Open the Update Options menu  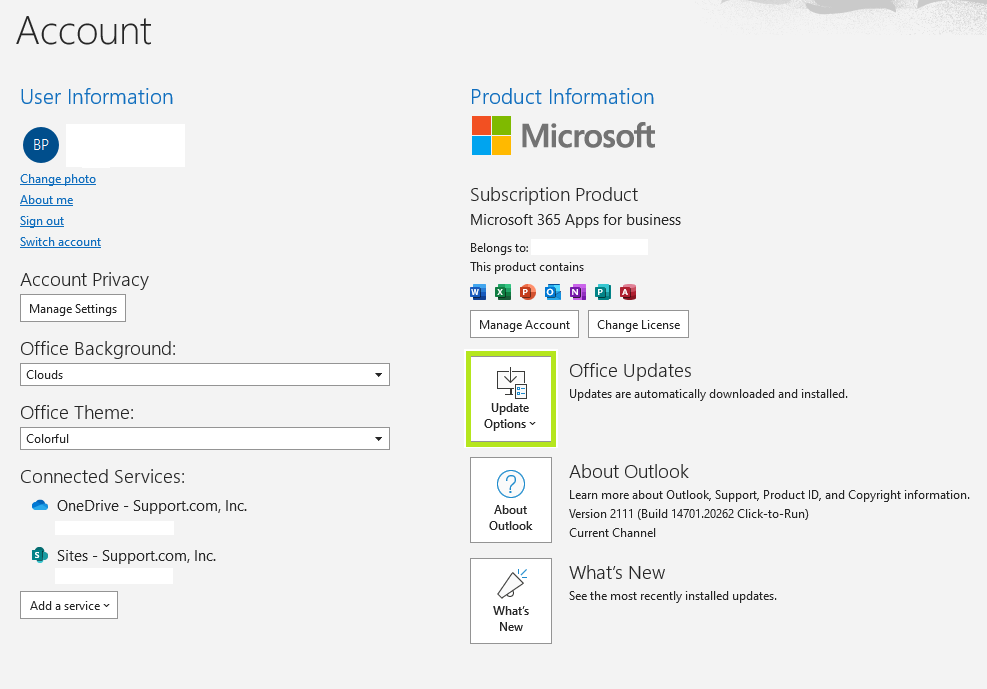(x=510, y=399)
